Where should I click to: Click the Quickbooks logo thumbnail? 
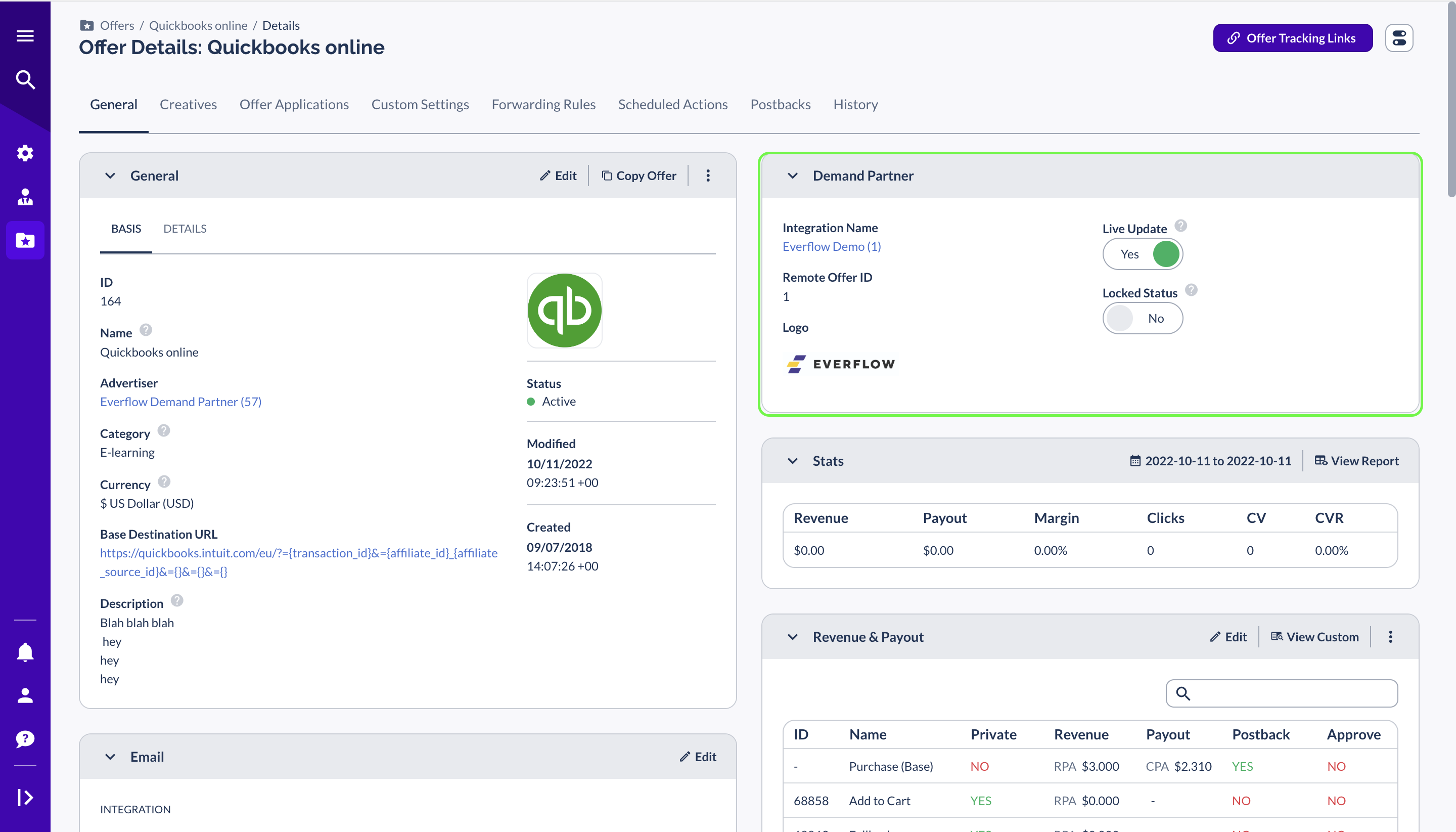pyautogui.click(x=564, y=310)
